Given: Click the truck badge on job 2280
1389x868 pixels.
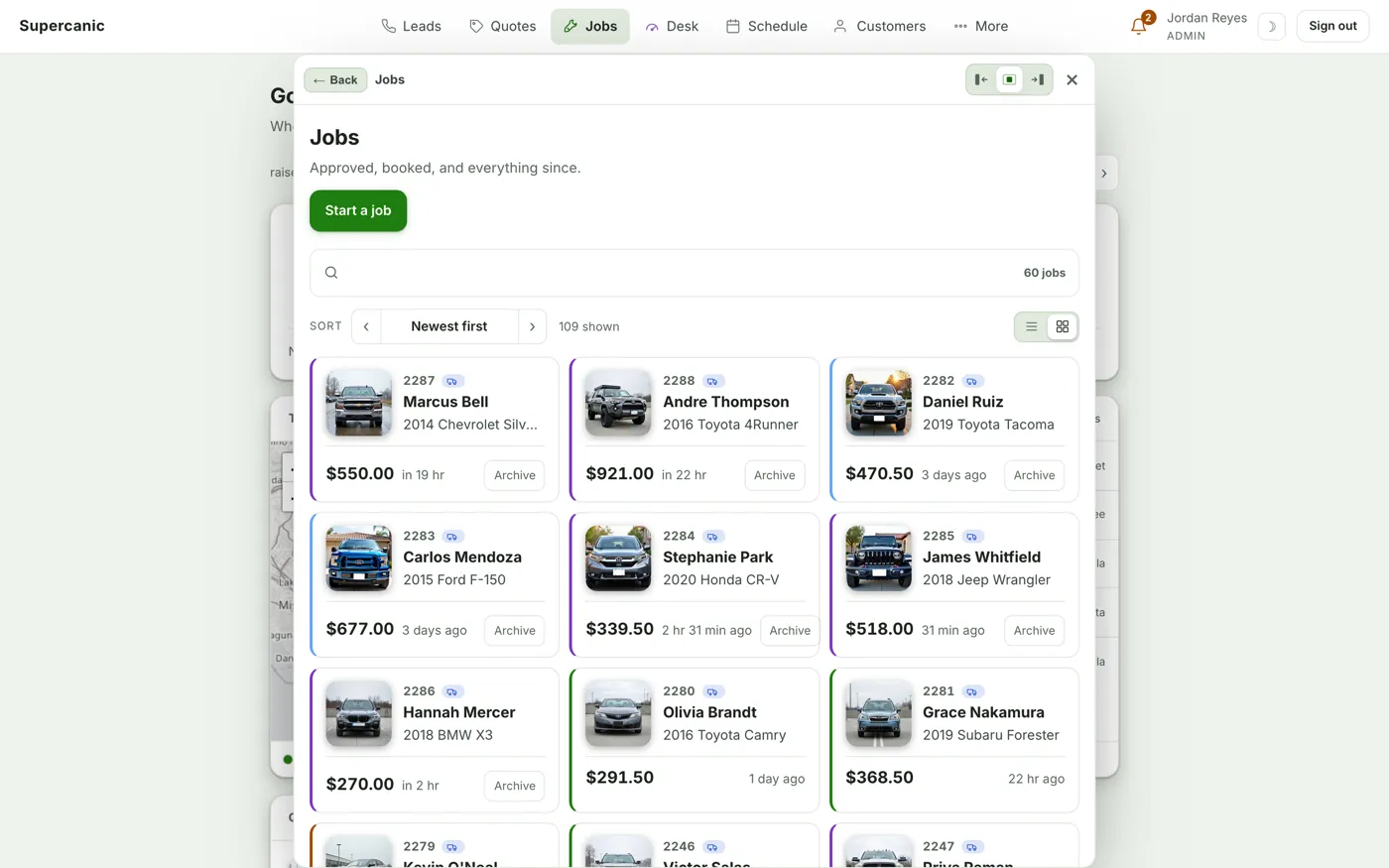Looking at the screenshot, I should (712, 691).
